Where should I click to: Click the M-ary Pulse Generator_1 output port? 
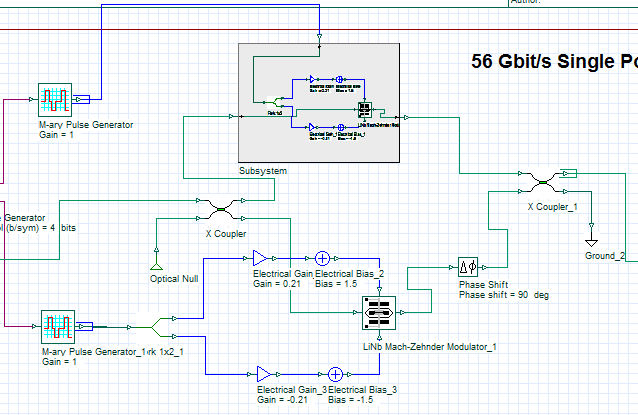click(81, 326)
